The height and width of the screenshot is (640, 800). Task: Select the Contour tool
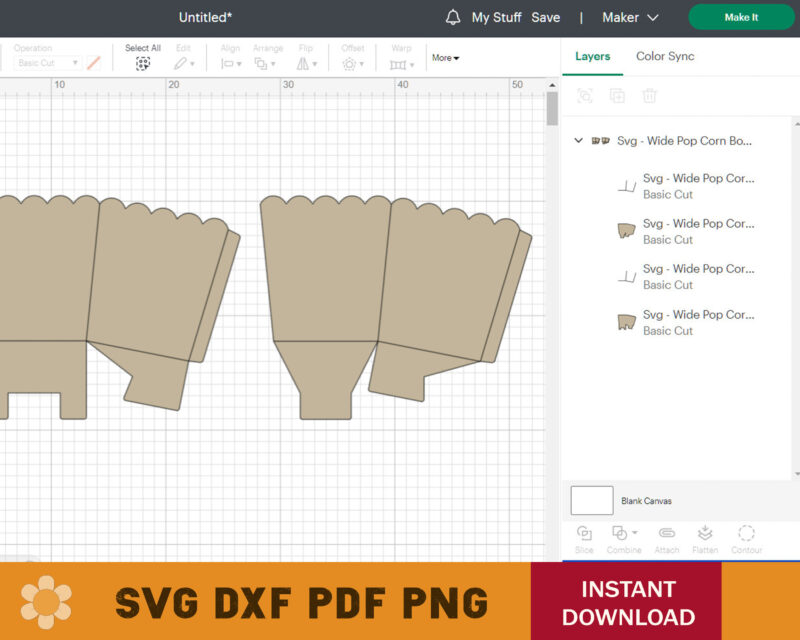point(747,535)
